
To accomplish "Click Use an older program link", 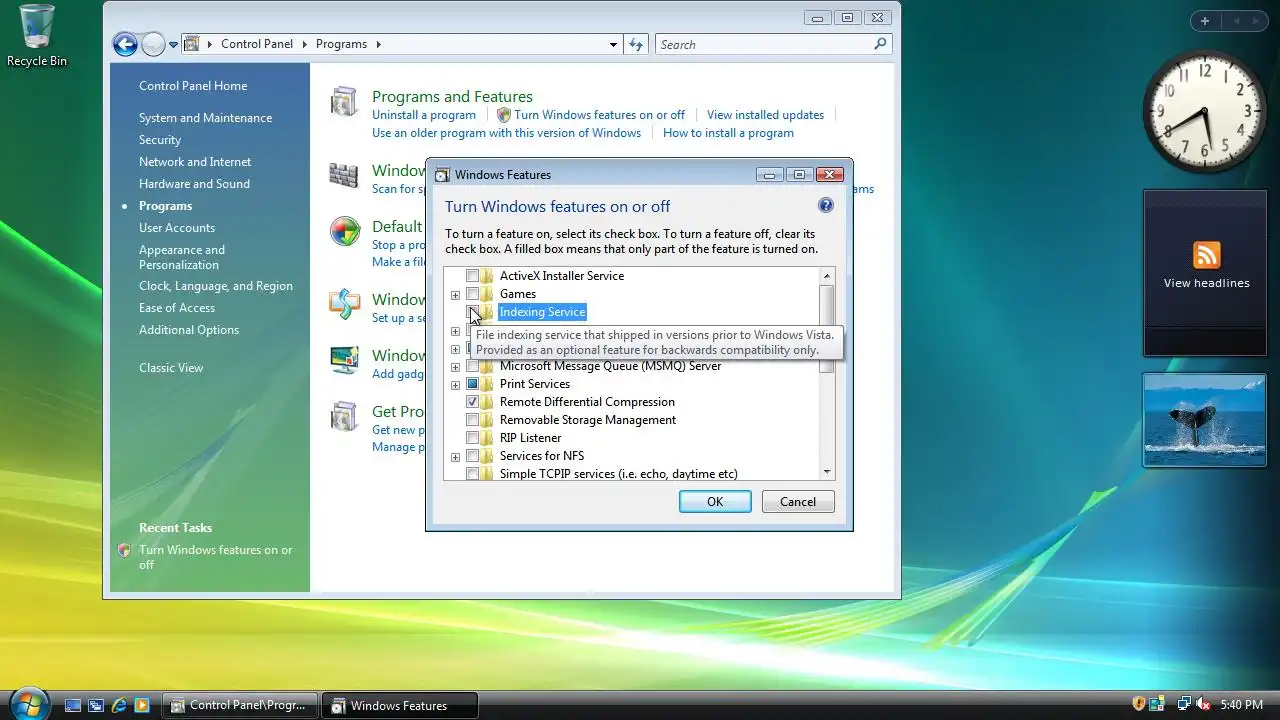I will (506, 133).
